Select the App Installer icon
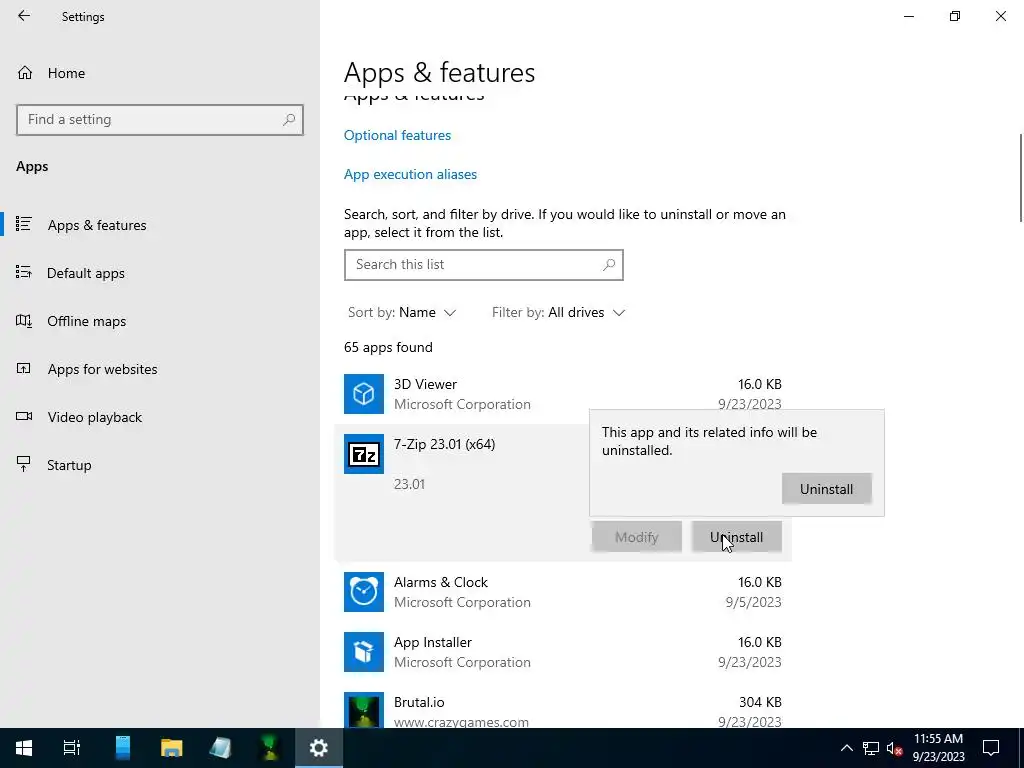The height and width of the screenshot is (768, 1024). pos(364,652)
